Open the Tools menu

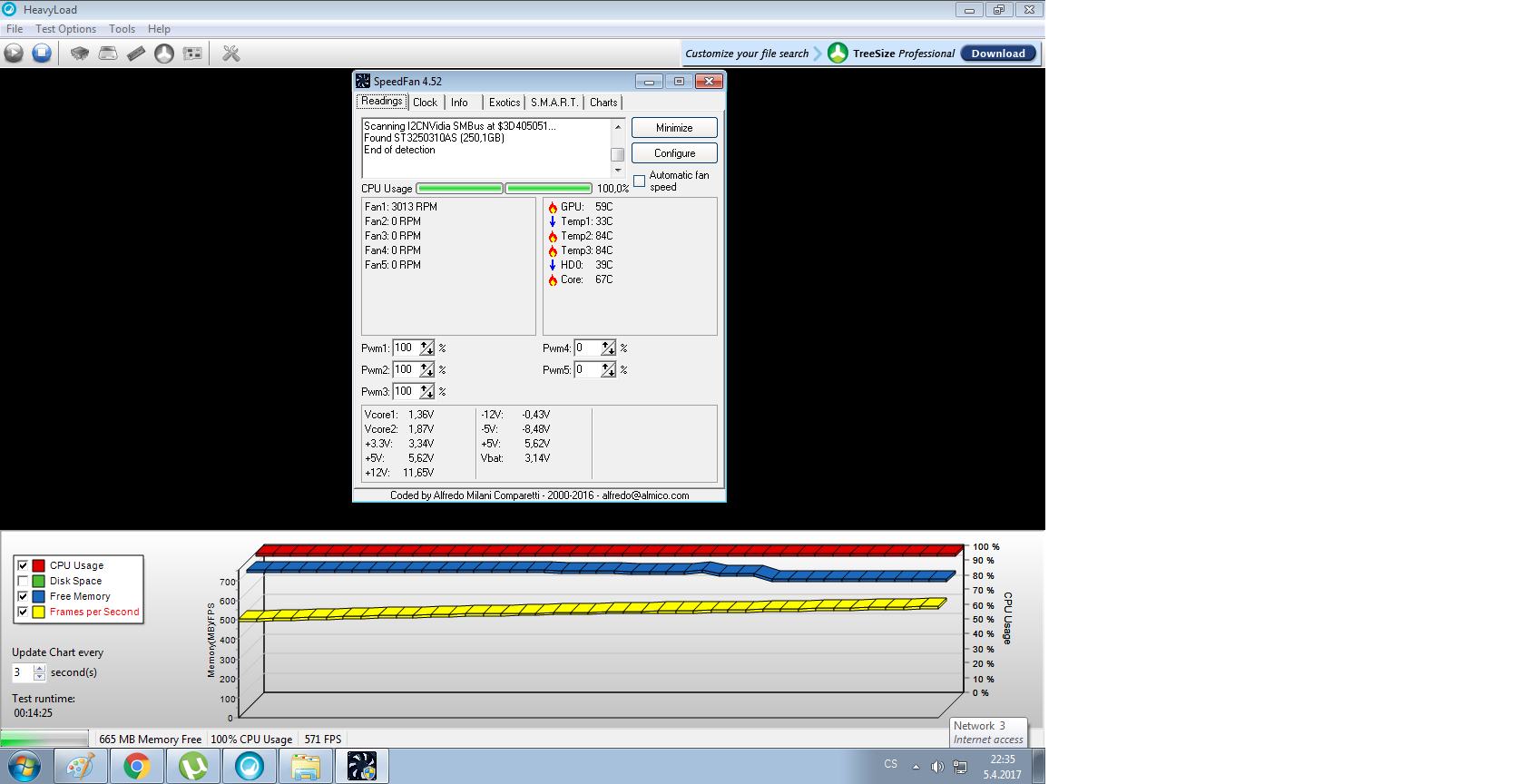(122, 29)
